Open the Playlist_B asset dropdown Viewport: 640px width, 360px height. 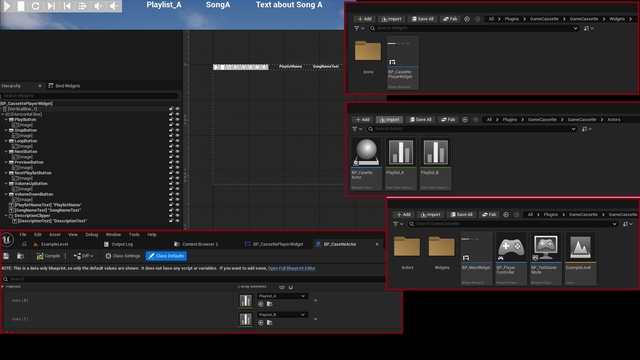click(282, 315)
